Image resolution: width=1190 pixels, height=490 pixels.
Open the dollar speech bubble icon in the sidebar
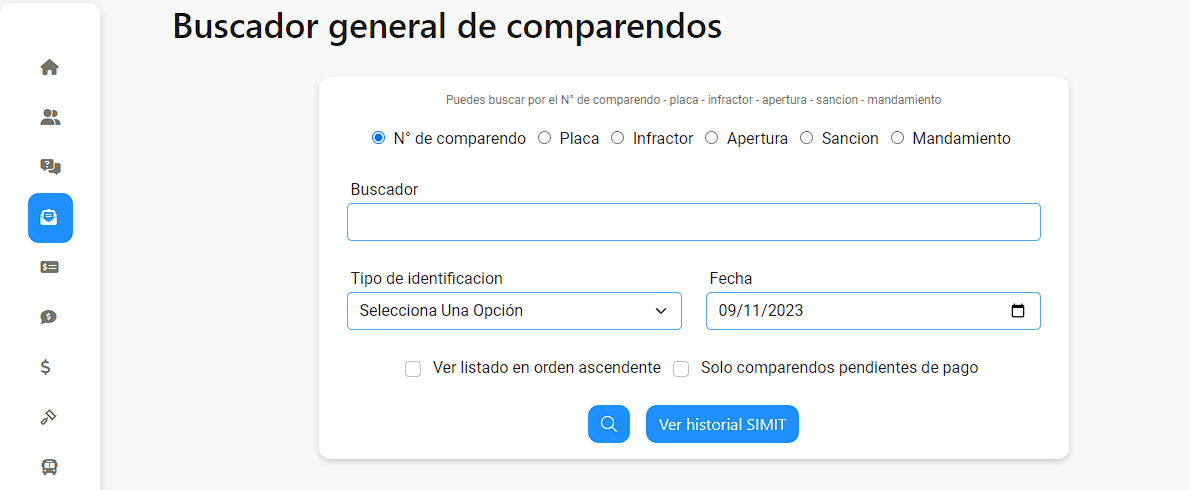49,317
